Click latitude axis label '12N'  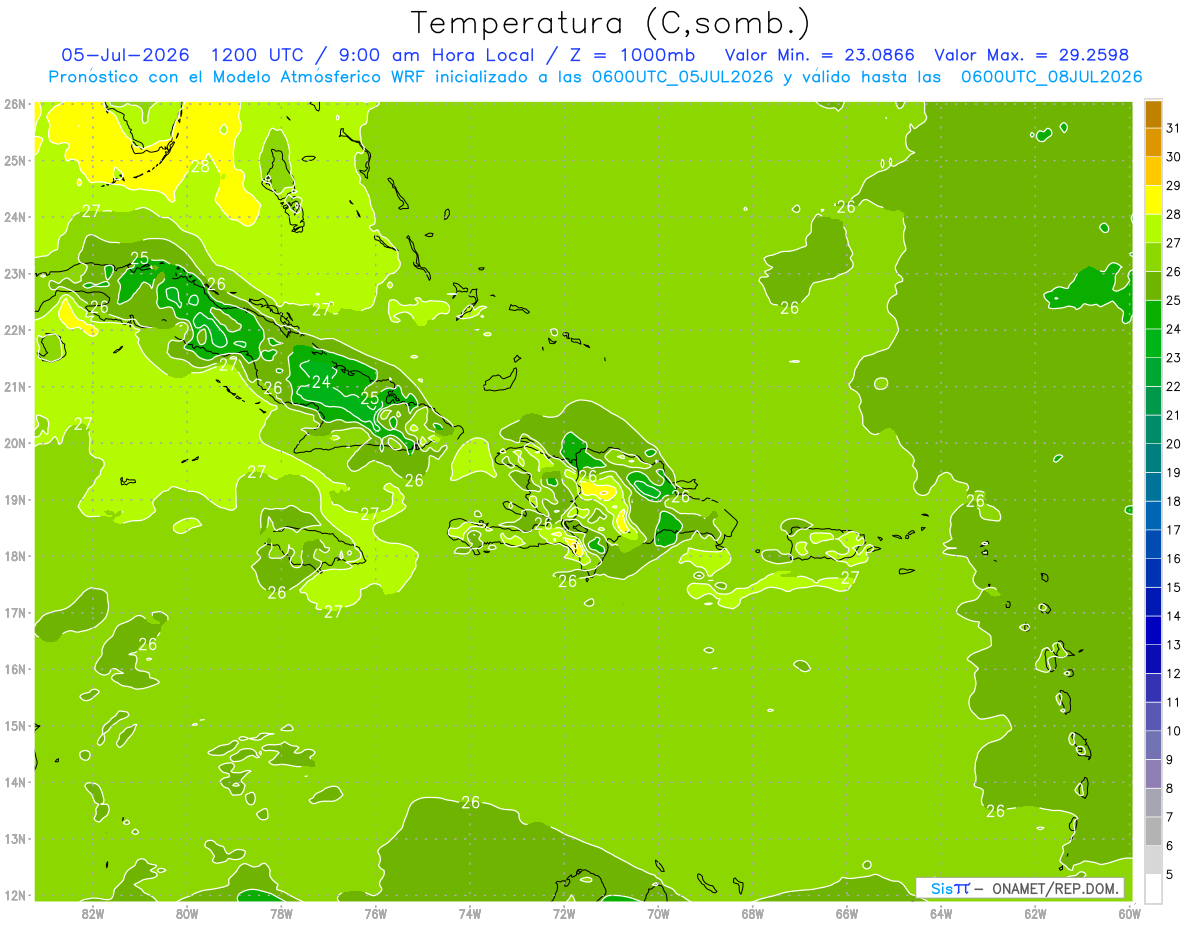click(14, 895)
